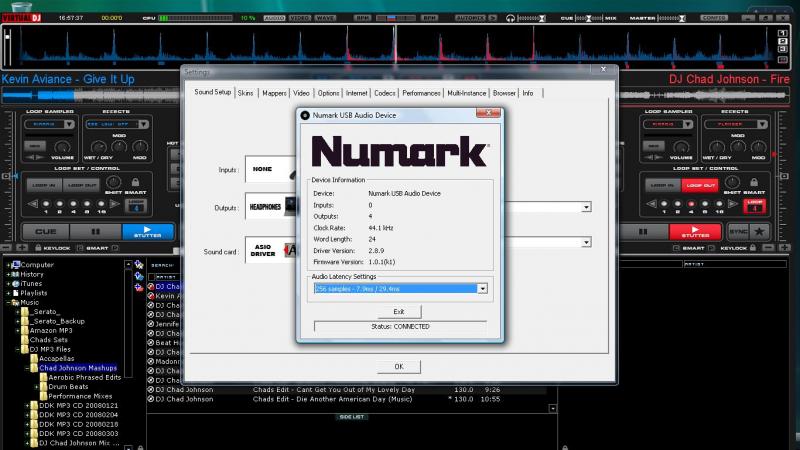The image size is (800, 450).
Task: Click right deck loop halve left arrow
Action: [651, 204]
